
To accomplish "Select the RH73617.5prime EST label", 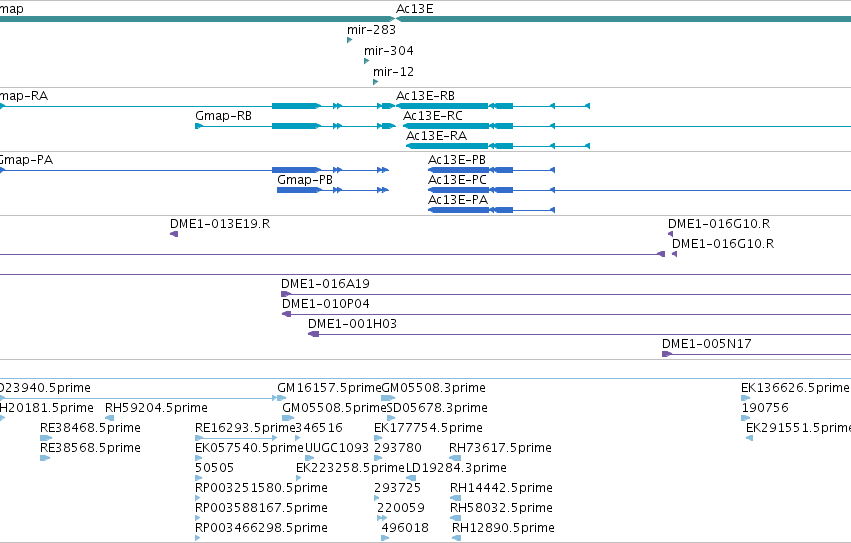I will click(x=500, y=448).
